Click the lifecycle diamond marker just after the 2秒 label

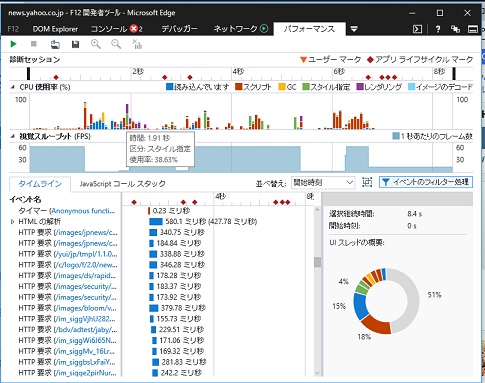(164, 77)
